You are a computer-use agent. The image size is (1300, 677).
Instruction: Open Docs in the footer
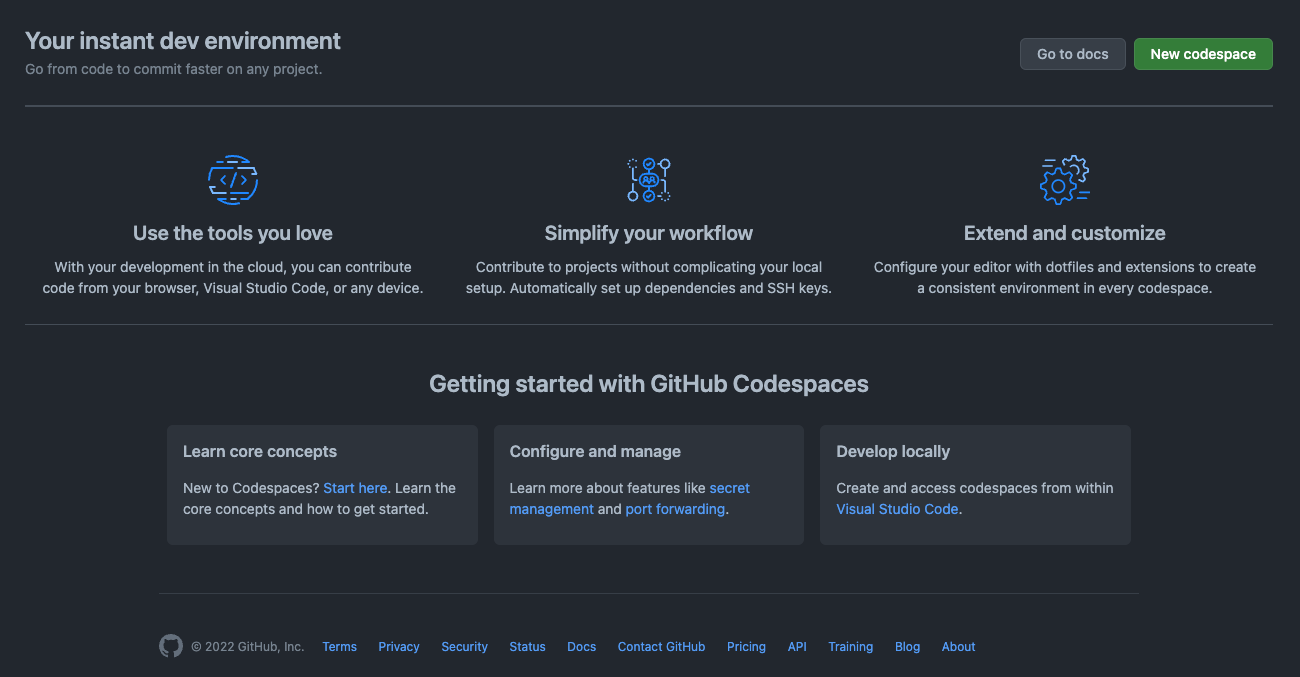[x=582, y=647]
